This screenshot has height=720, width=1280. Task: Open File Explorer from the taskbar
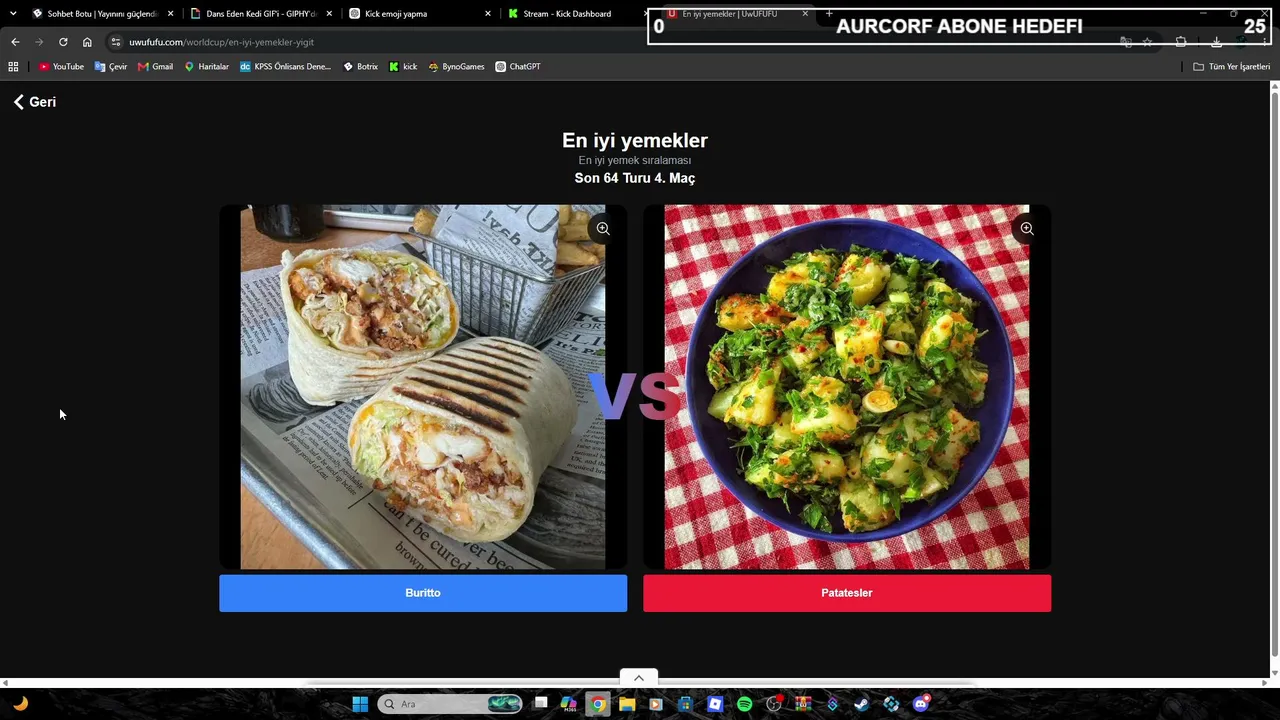627,704
